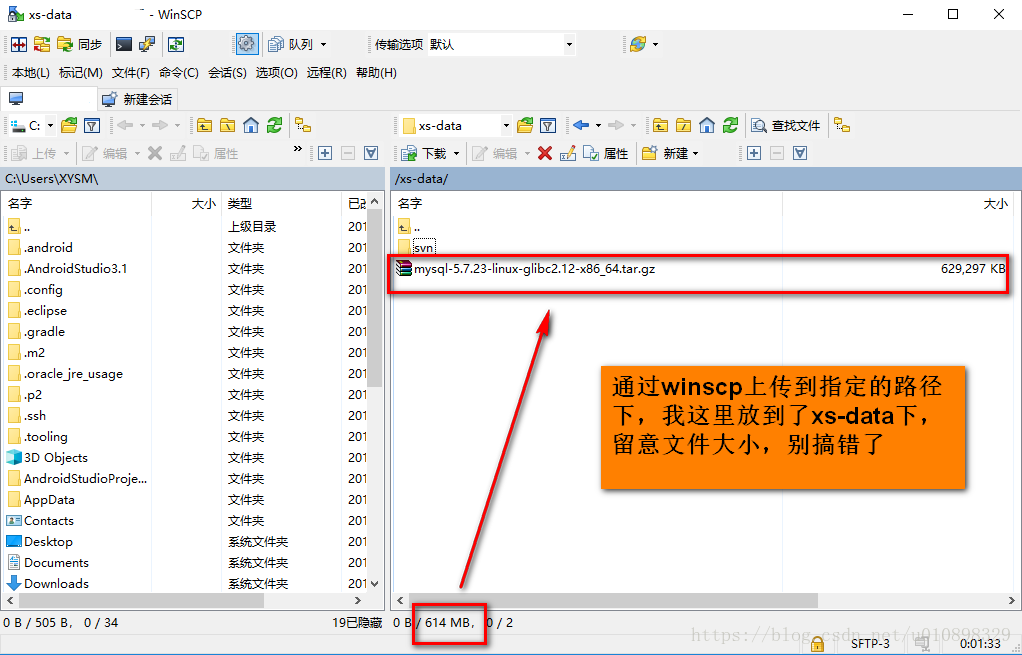Image resolution: width=1022 pixels, height=655 pixels.
Task: Toggle the 队列 queue button
Action: pyautogui.click(x=291, y=44)
